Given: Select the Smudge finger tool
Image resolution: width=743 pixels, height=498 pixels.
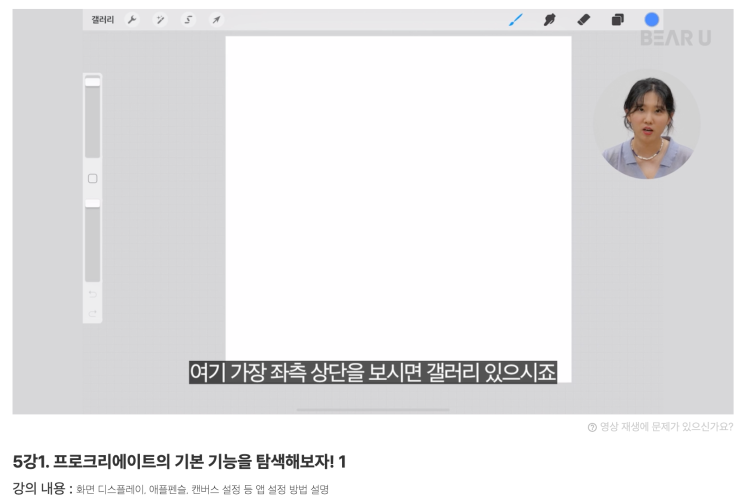Looking at the screenshot, I should coord(550,20).
